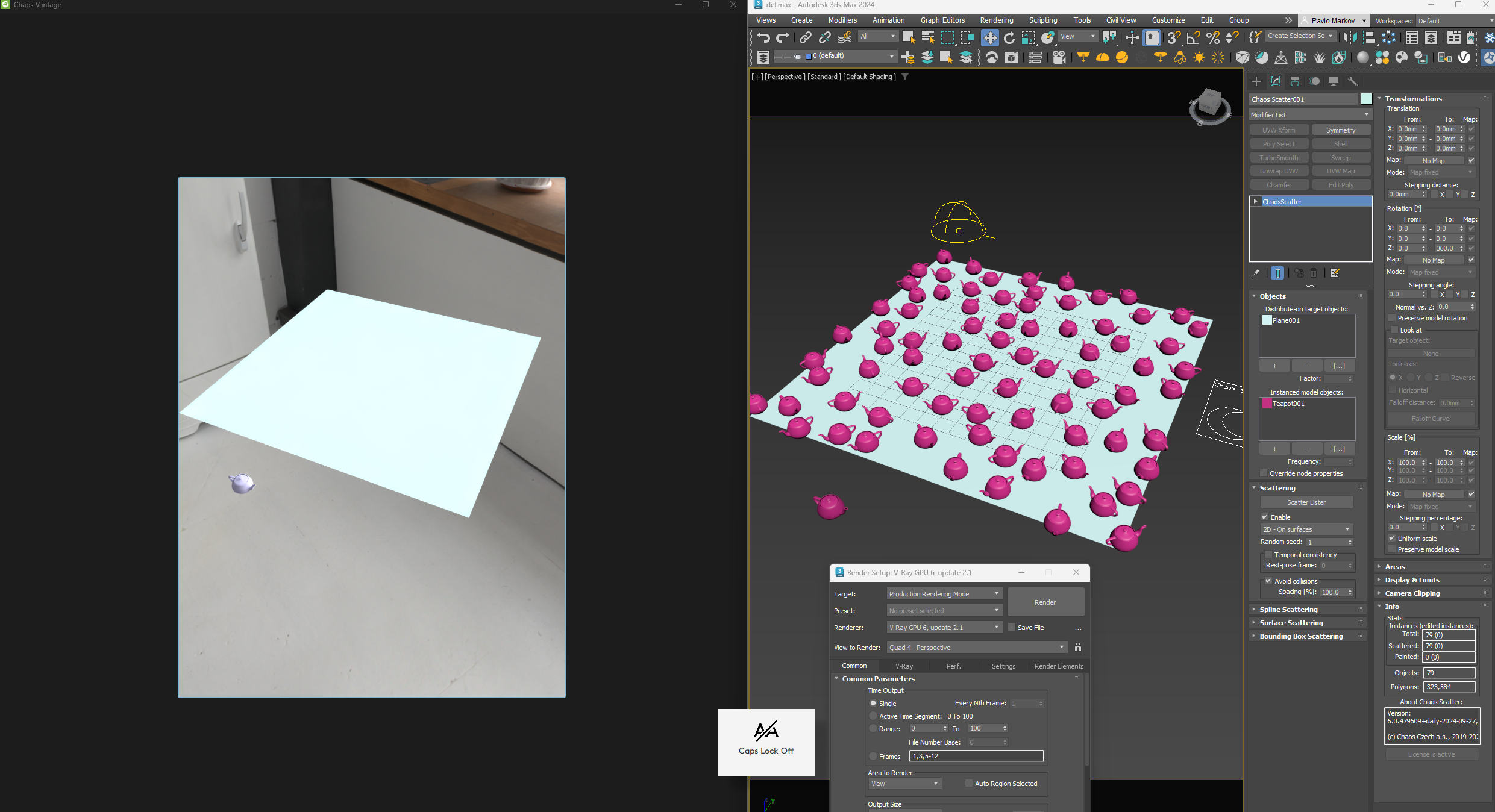Open the Scripting menu

(x=1043, y=20)
